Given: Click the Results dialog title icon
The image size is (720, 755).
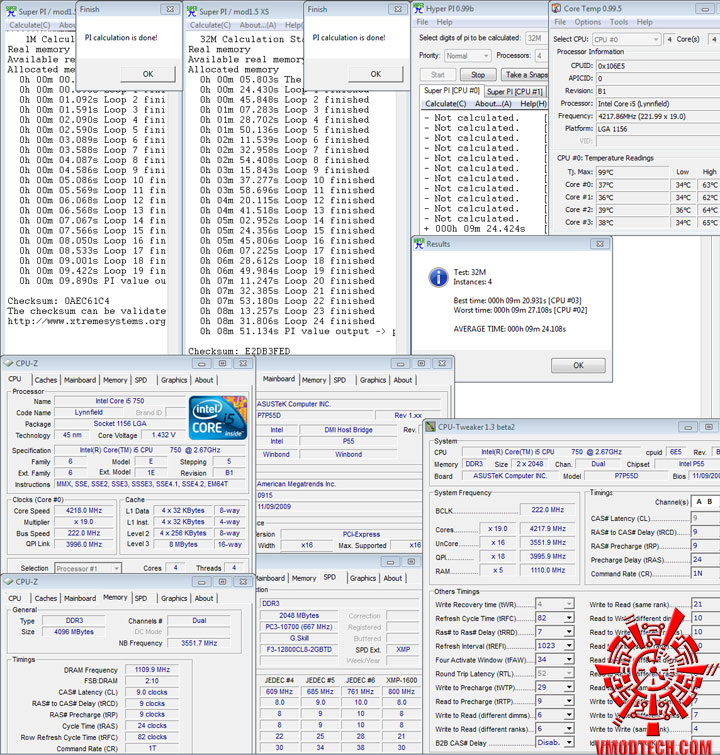Looking at the screenshot, I should [419, 244].
